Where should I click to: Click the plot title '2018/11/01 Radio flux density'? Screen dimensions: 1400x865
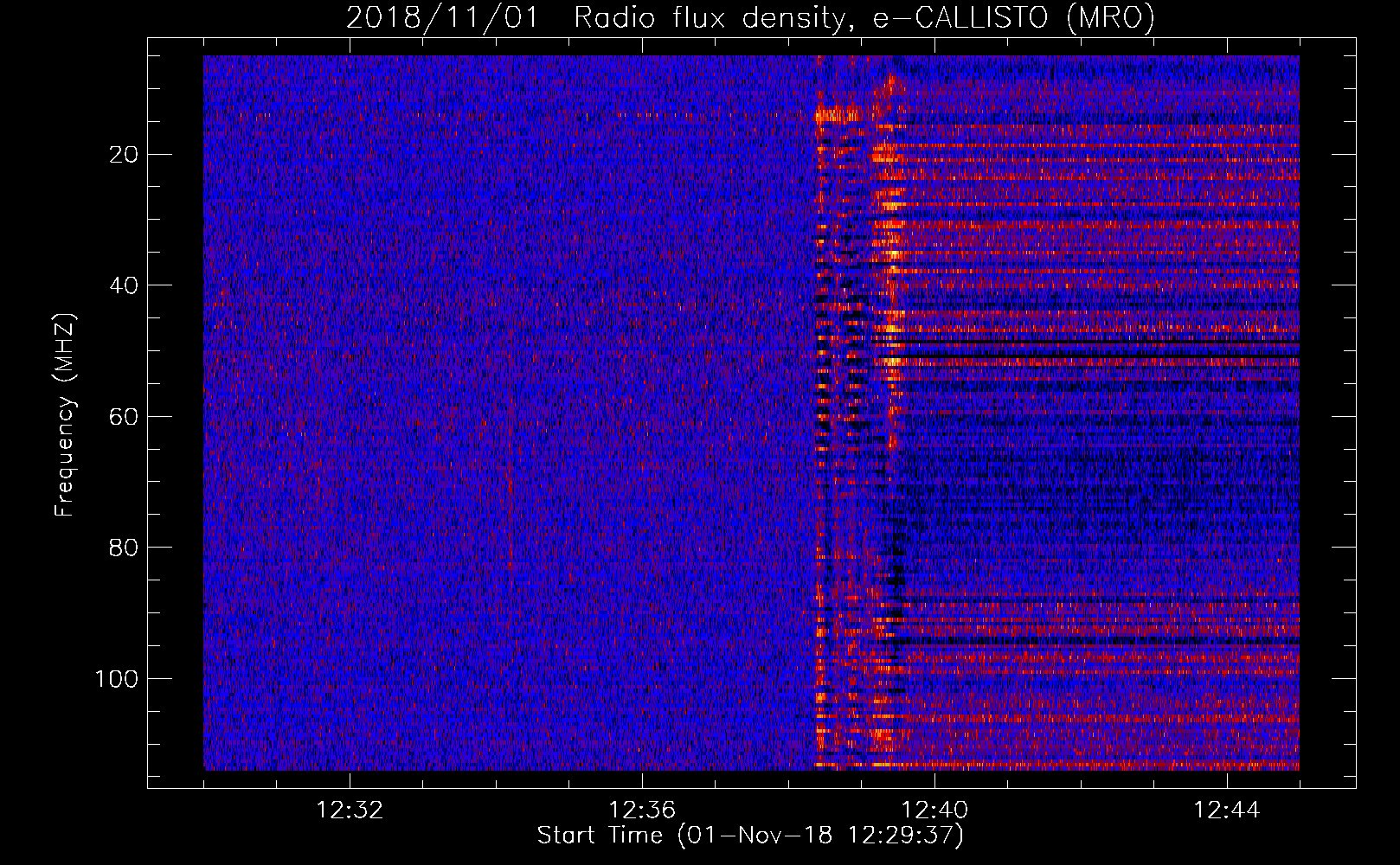click(750, 17)
